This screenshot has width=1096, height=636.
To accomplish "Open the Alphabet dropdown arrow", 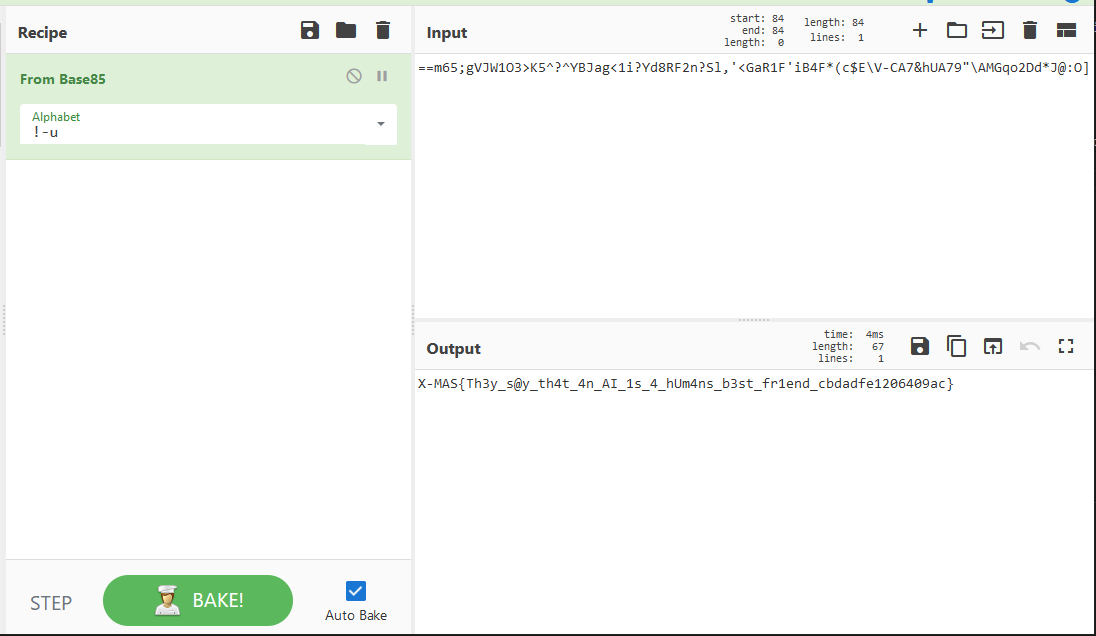I will tap(381, 124).
